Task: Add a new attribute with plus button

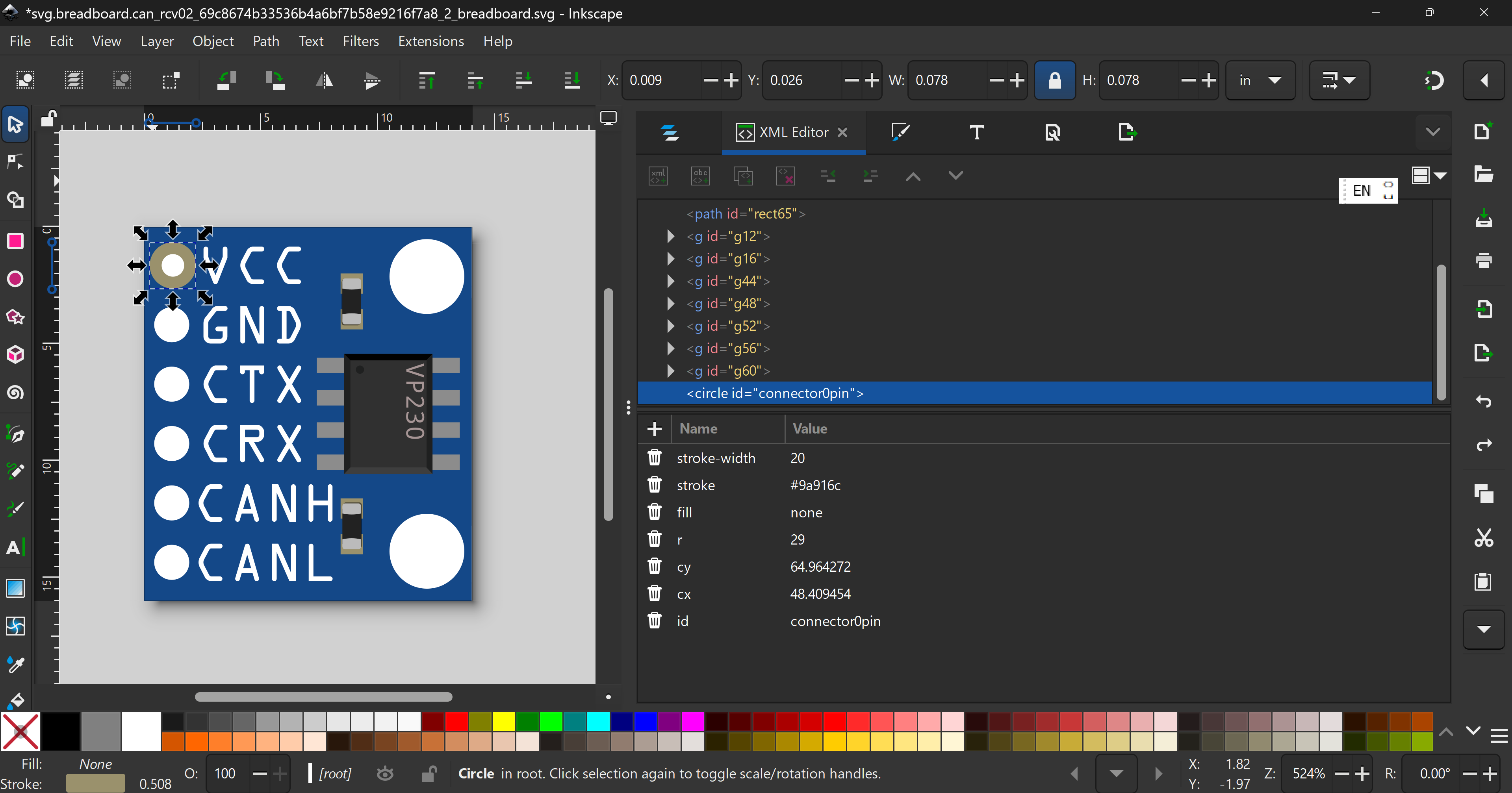Action: pyautogui.click(x=655, y=429)
